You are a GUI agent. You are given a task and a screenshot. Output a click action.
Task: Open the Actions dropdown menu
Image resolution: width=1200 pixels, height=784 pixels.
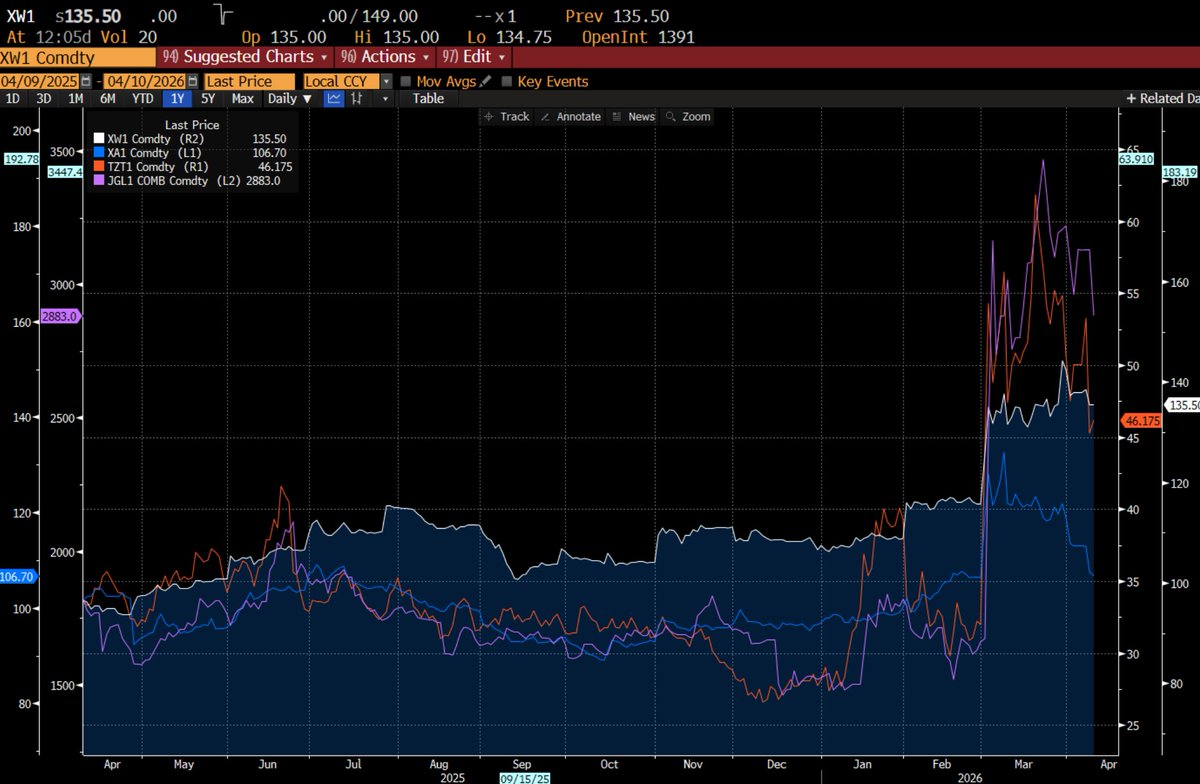pyautogui.click(x=385, y=57)
